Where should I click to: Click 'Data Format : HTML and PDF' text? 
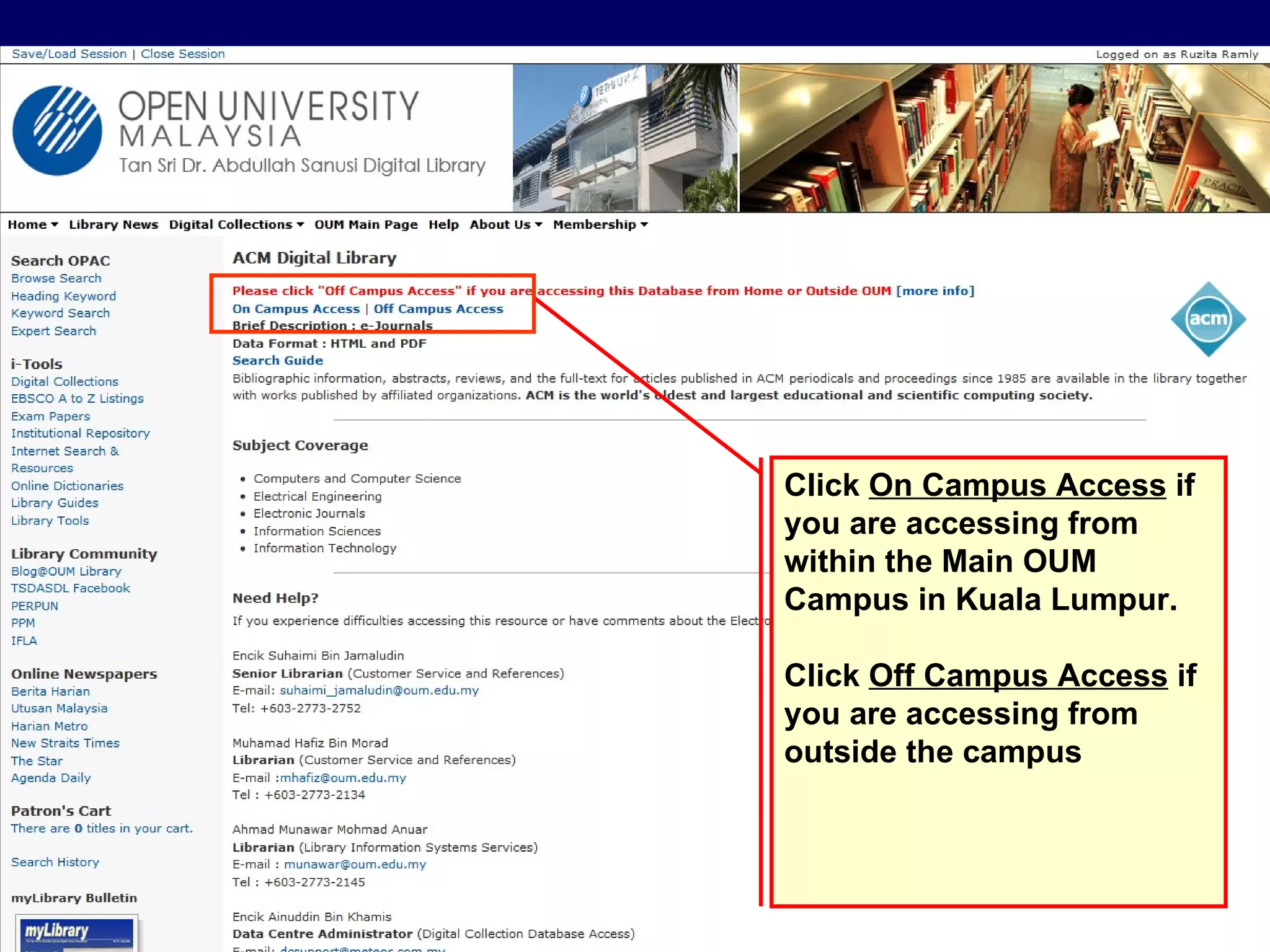(329, 343)
